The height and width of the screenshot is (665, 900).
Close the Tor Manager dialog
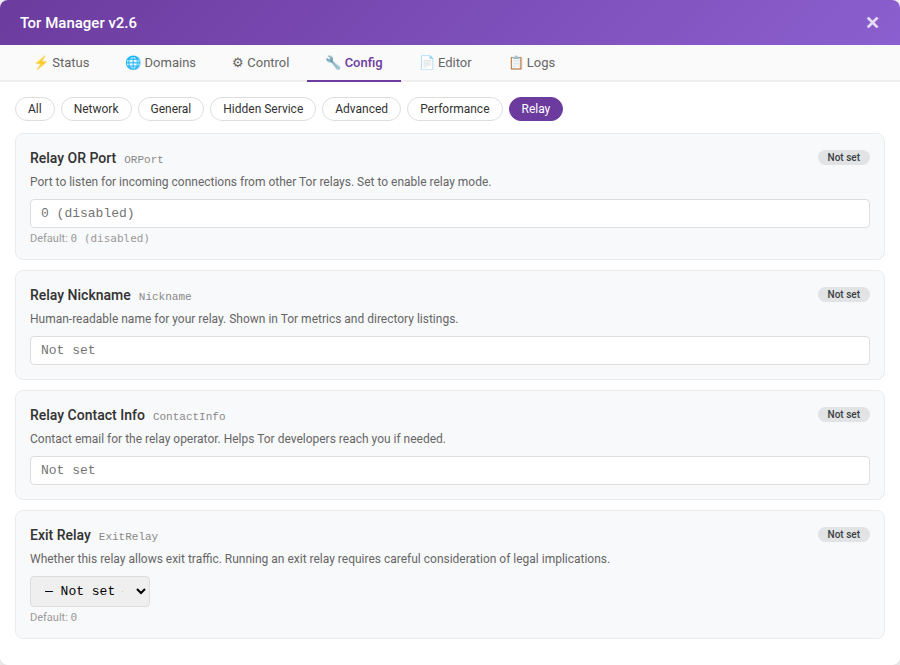click(x=872, y=22)
